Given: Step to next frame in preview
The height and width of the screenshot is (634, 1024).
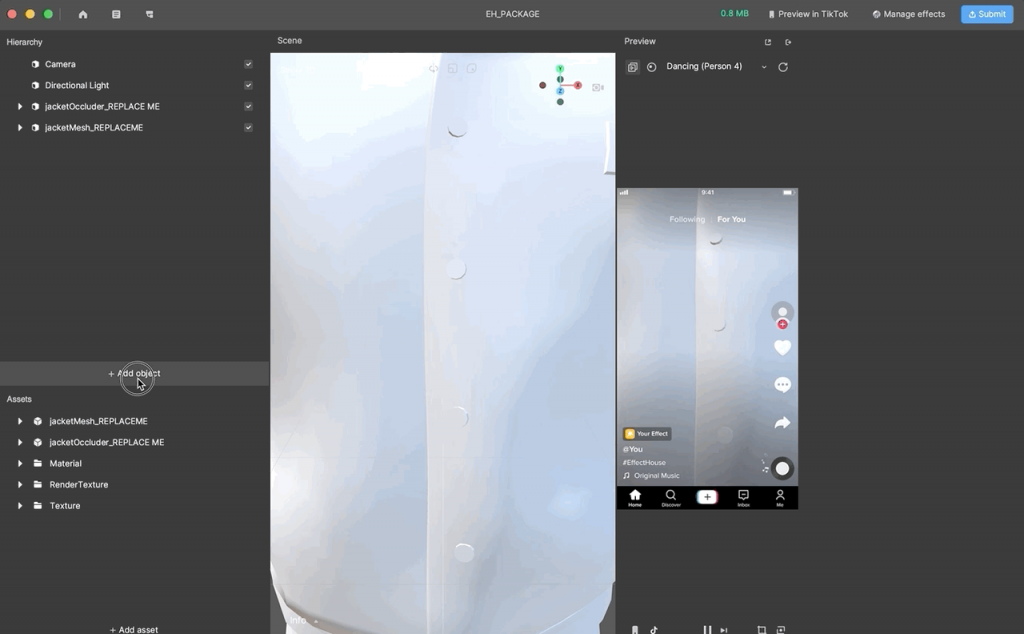Looking at the screenshot, I should [724, 629].
